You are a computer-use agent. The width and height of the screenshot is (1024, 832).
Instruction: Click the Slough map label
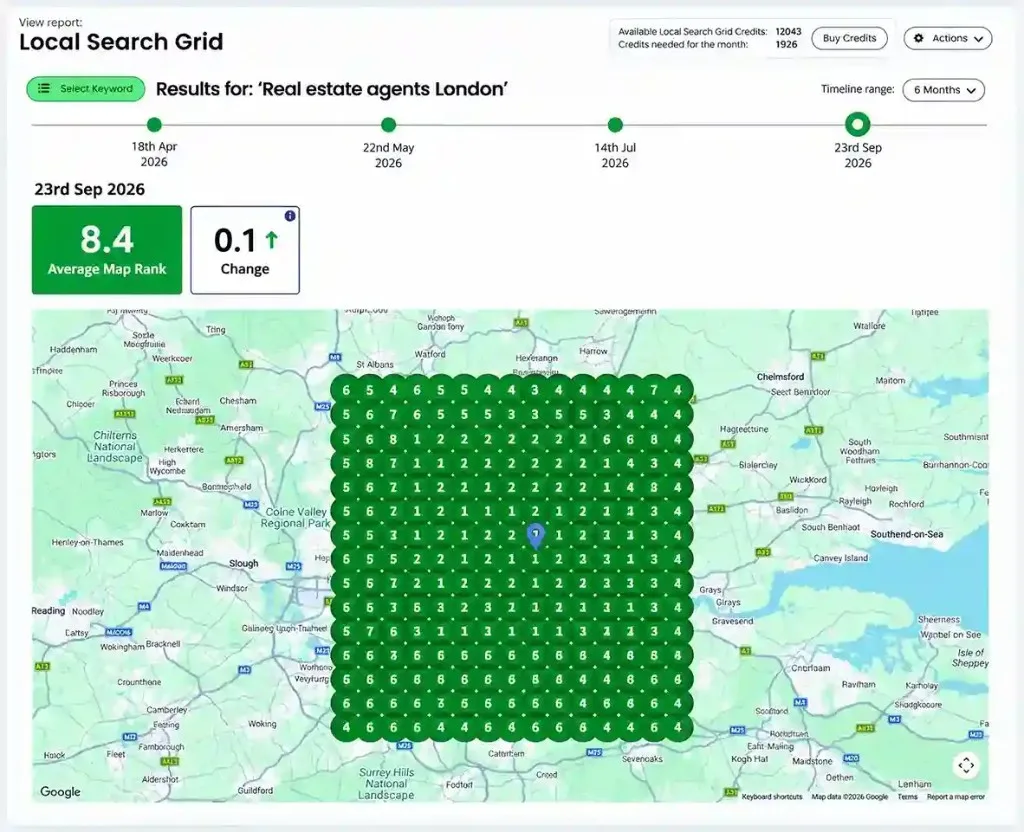244,563
